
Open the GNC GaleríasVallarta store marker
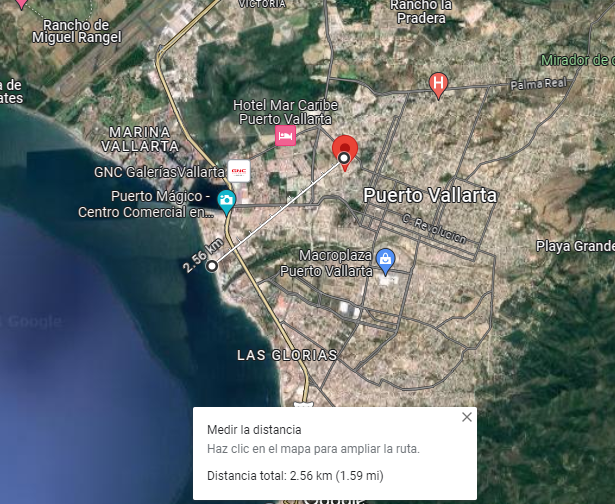(x=239, y=171)
